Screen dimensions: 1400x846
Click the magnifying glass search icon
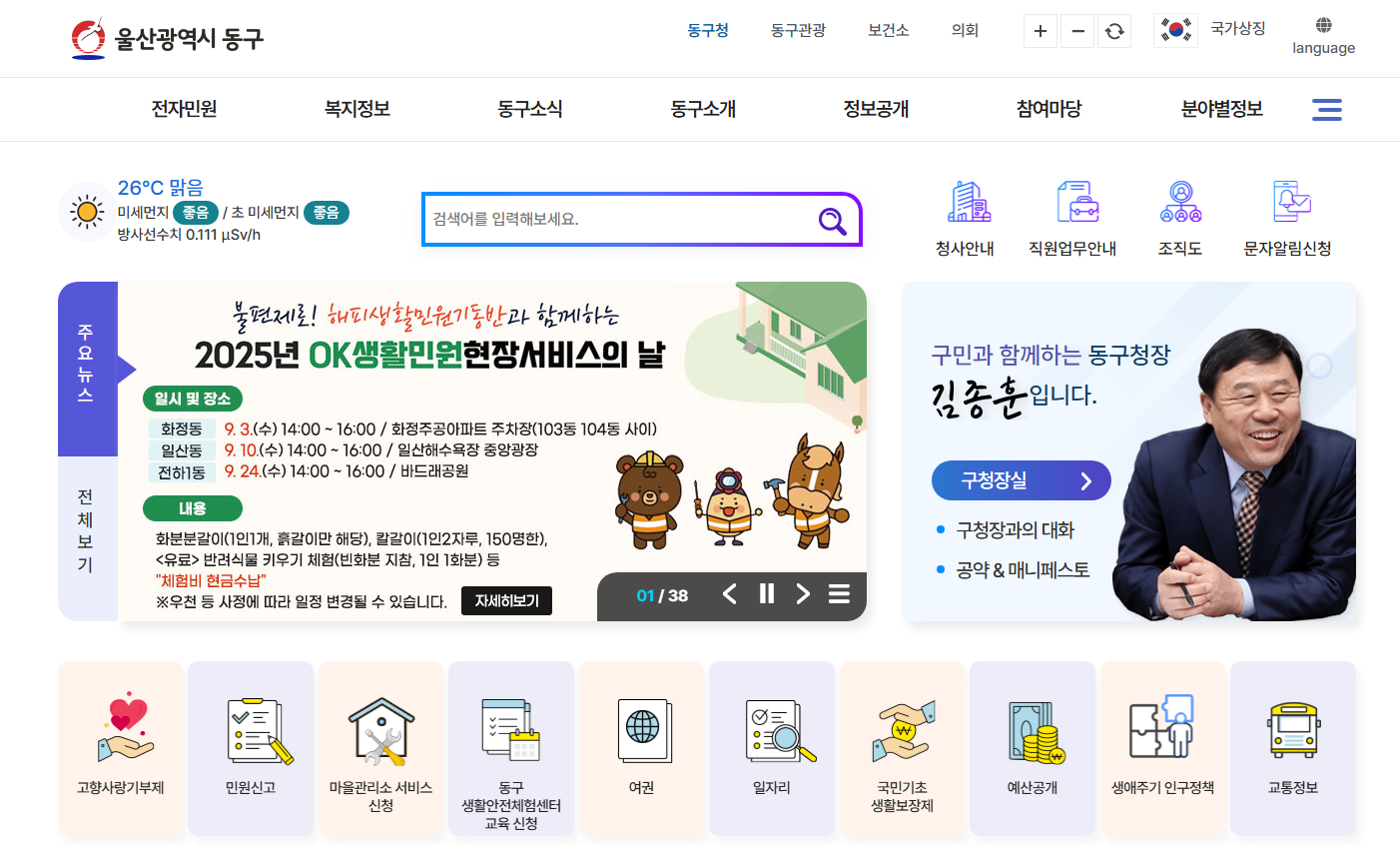[x=832, y=220]
